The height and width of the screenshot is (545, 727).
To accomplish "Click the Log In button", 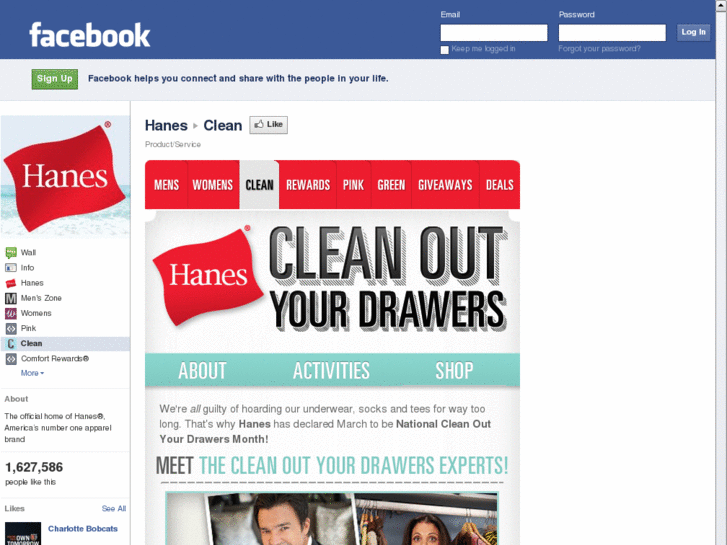I will coord(693,32).
